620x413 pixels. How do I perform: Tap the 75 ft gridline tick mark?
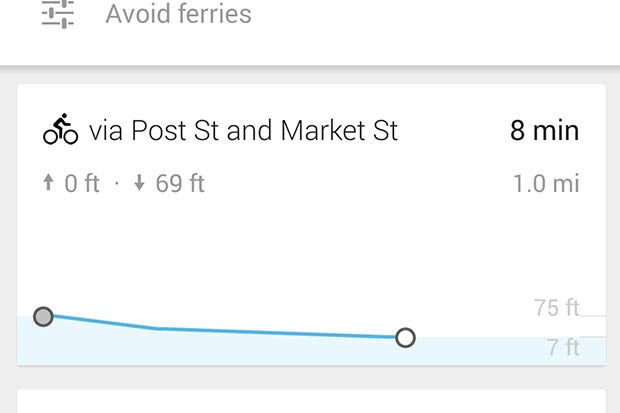(593, 316)
